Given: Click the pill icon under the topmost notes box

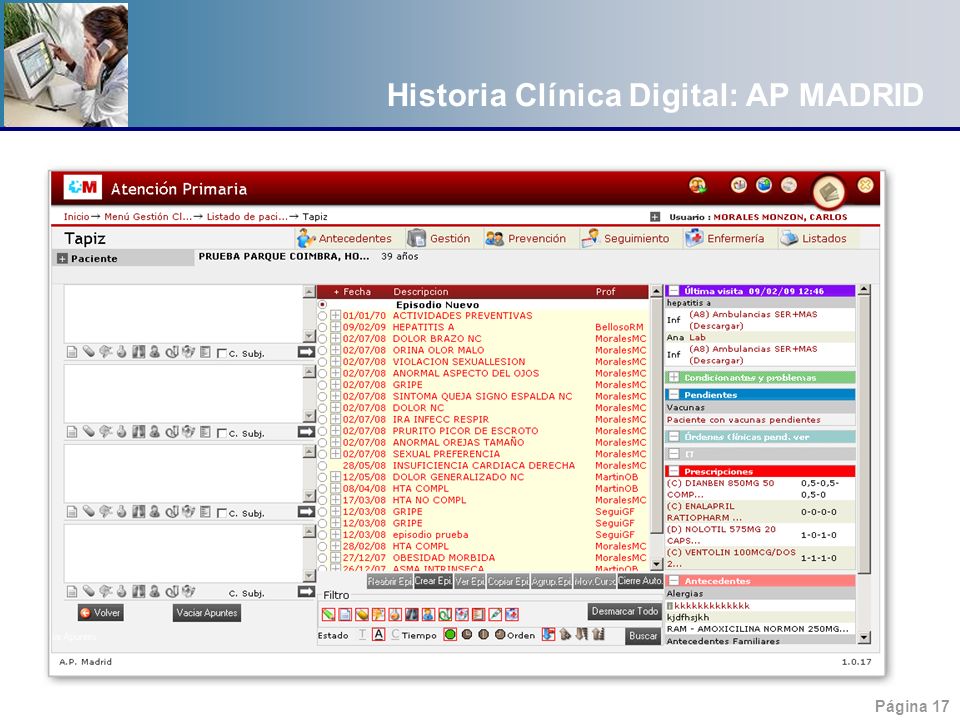Looking at the screenshot, I should point(89,352).
